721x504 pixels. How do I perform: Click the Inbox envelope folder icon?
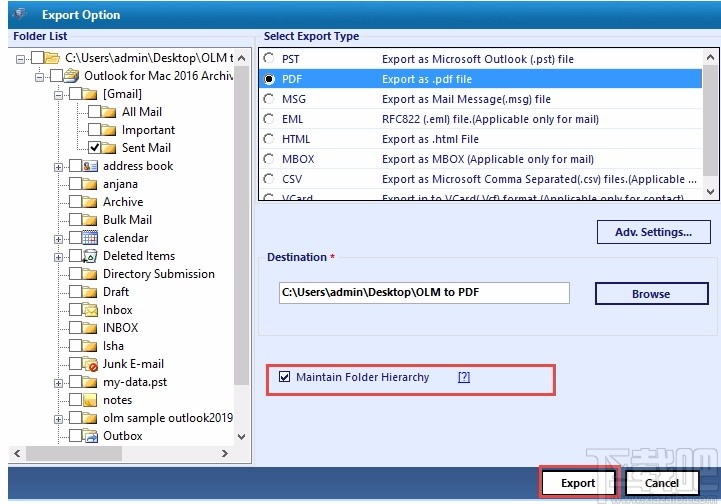pyautogui.click(x=90, y=310)
